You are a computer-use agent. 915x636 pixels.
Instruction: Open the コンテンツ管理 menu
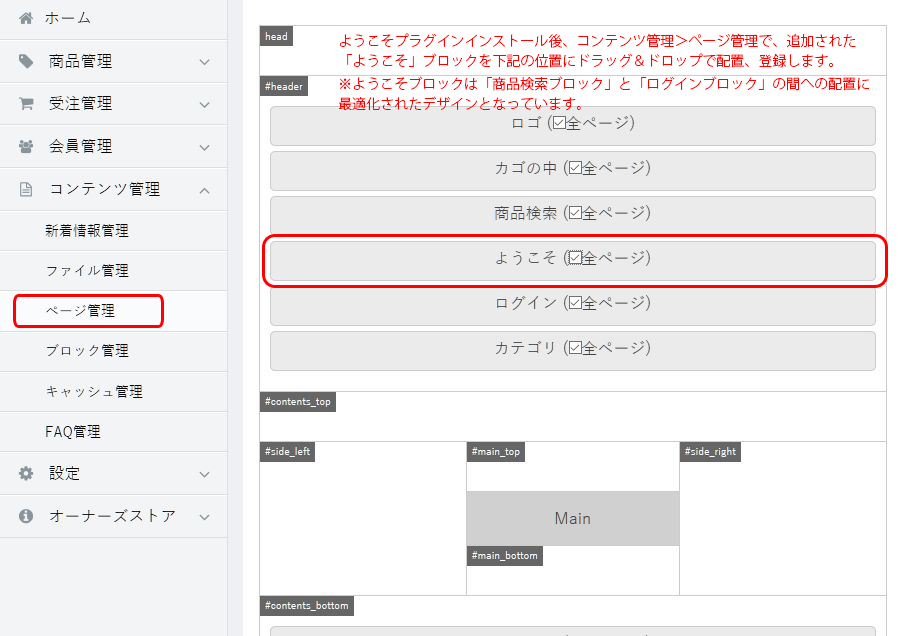click(x=114, y=190)
